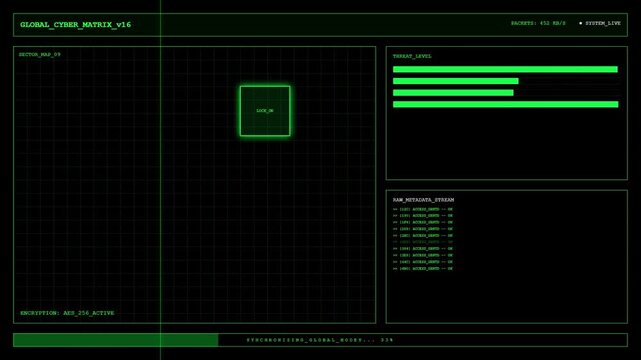This screenshot has width=641, height=360.
Task: Click the second threat level bar
Action: click(455, 81)
